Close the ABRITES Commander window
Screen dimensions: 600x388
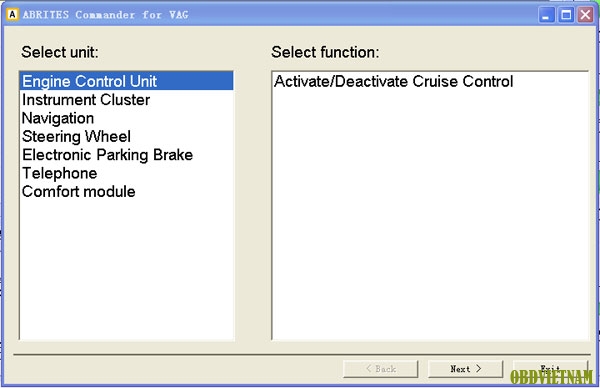click(x=585, y=15)
